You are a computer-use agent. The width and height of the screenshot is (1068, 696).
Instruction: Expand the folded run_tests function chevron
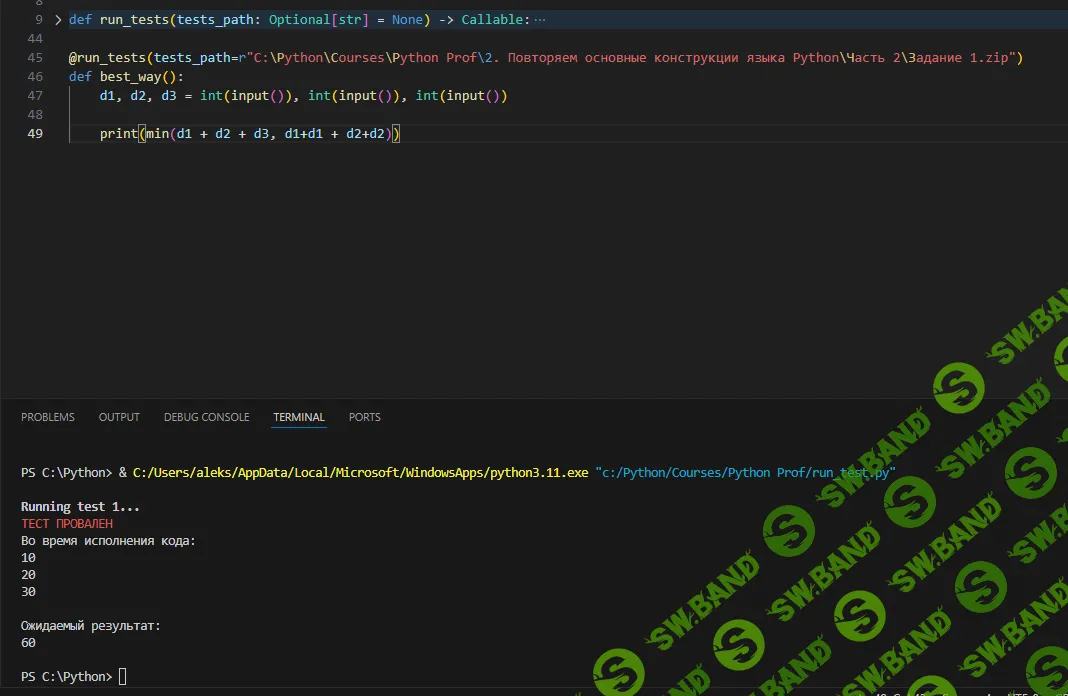tap(57, 20)
